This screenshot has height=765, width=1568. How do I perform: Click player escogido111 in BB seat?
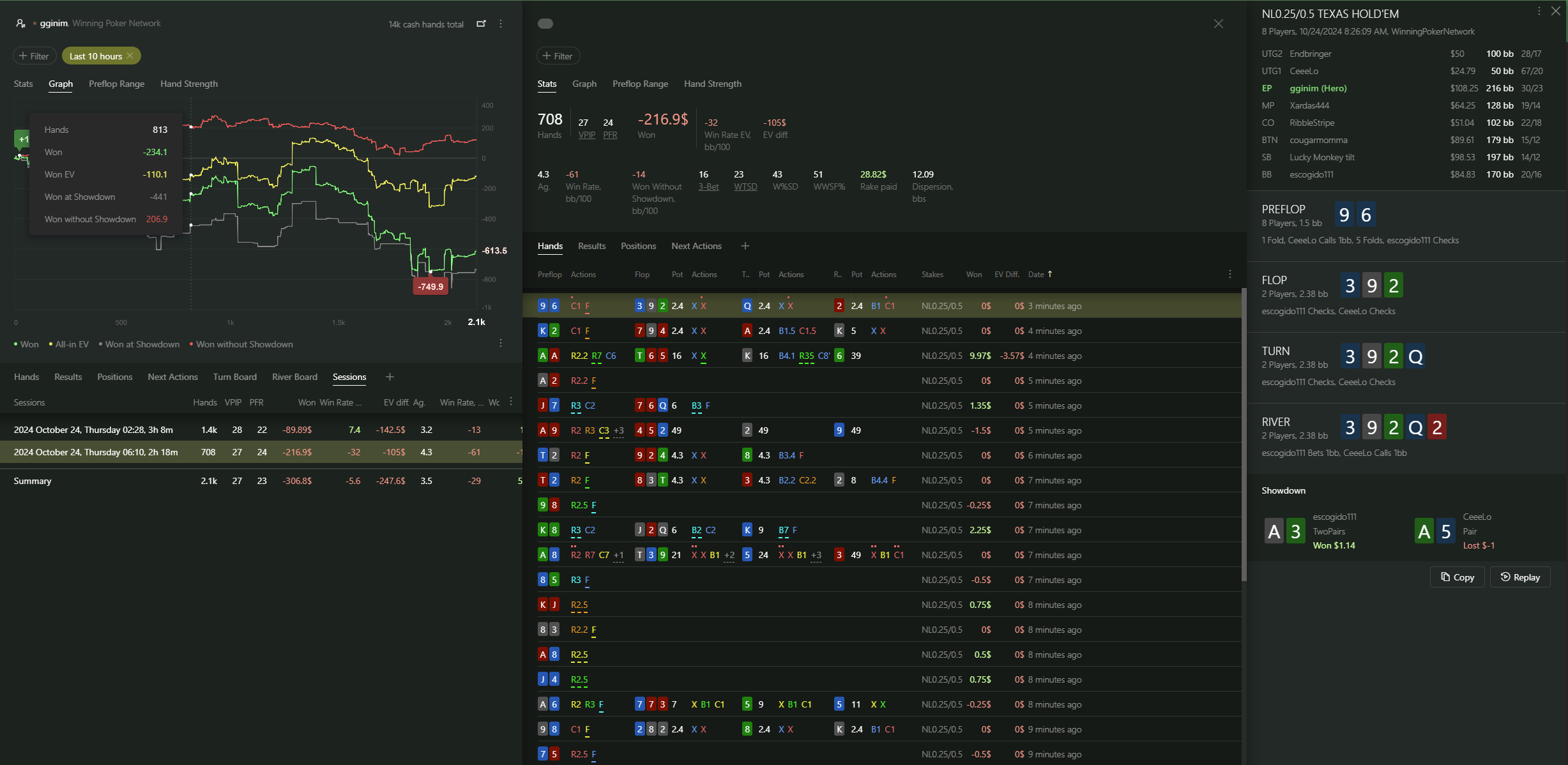pyautogui.click(x=1311, y=174)
